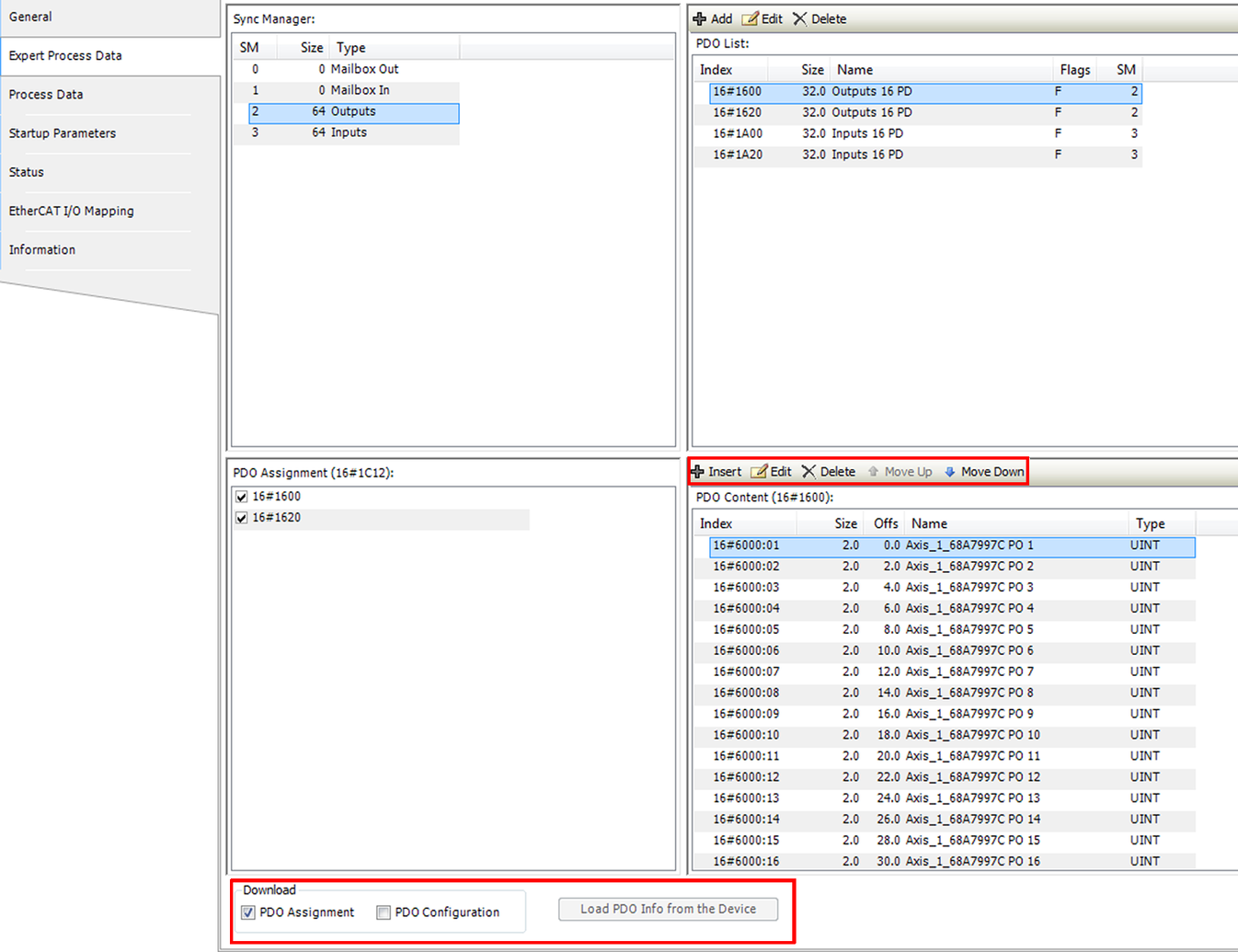The image size is (1238, 952).
Task: Click Insert icon in PDO Content toolbar
Action: pyautogui.click(x=697, y=472)
